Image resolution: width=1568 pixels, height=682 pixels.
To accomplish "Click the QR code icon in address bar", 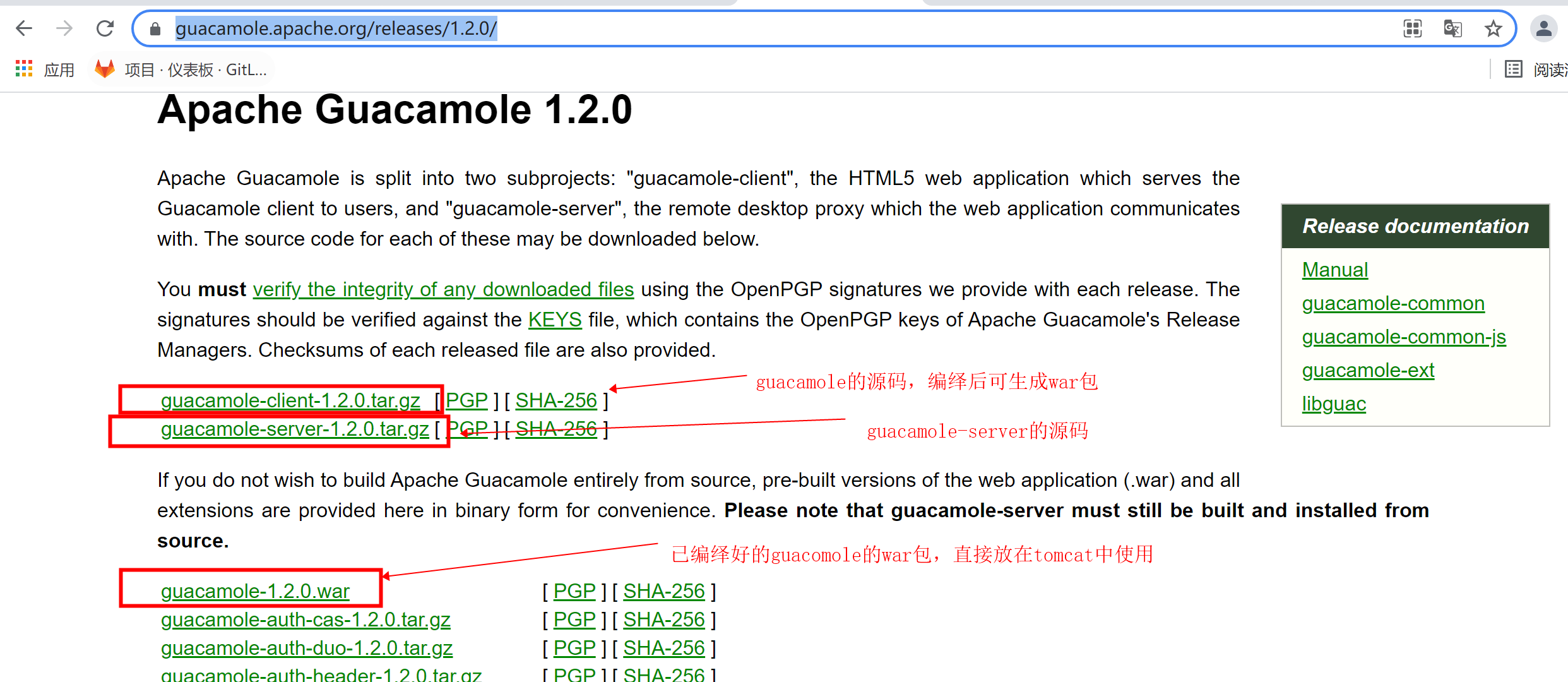I will [x=1412, y=28].
